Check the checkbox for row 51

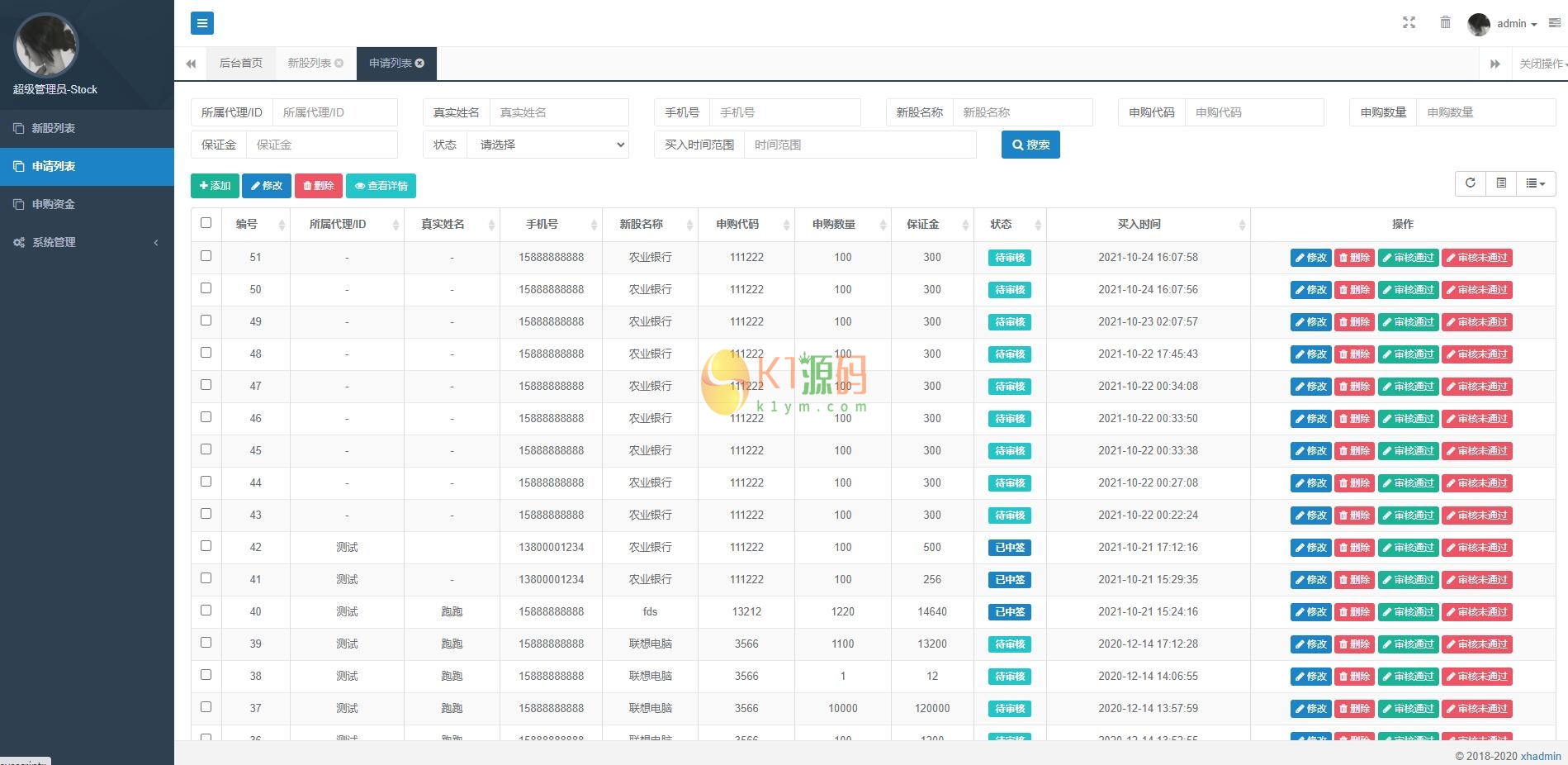(206, 256)
